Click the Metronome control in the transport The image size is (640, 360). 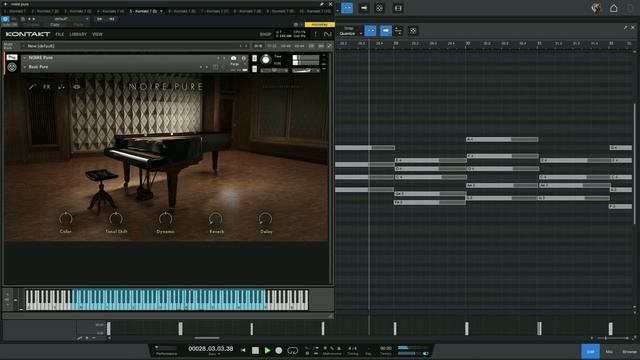tap(332, 351)
